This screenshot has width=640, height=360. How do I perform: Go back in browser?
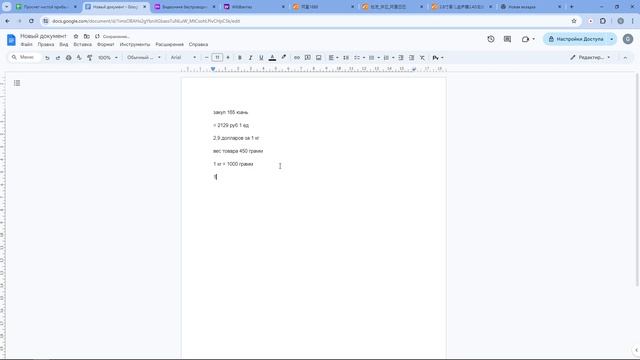tap(8, 21)
